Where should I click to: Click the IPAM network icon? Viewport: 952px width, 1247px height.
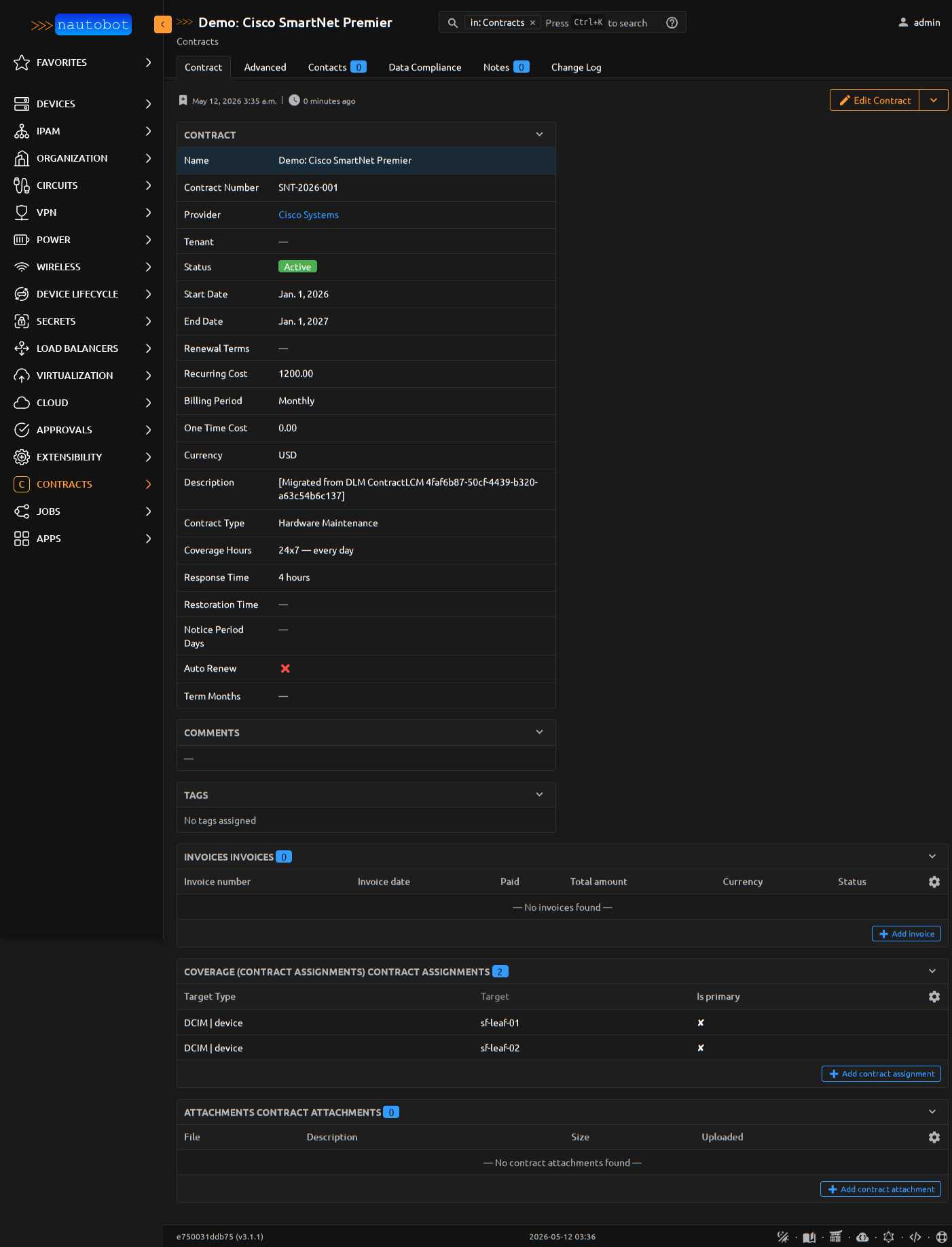click(22, 131)
